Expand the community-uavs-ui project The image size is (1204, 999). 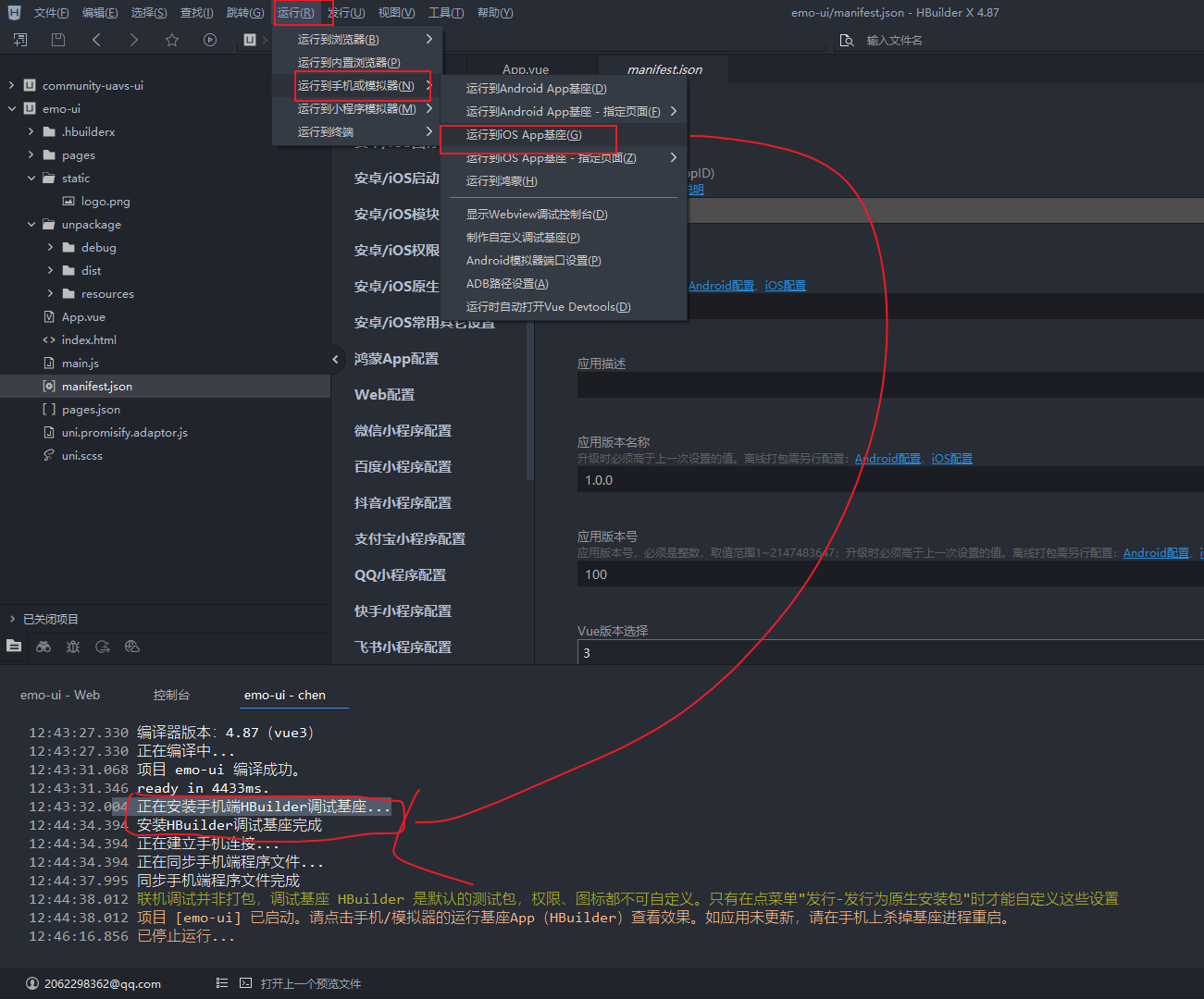(11, 85)
